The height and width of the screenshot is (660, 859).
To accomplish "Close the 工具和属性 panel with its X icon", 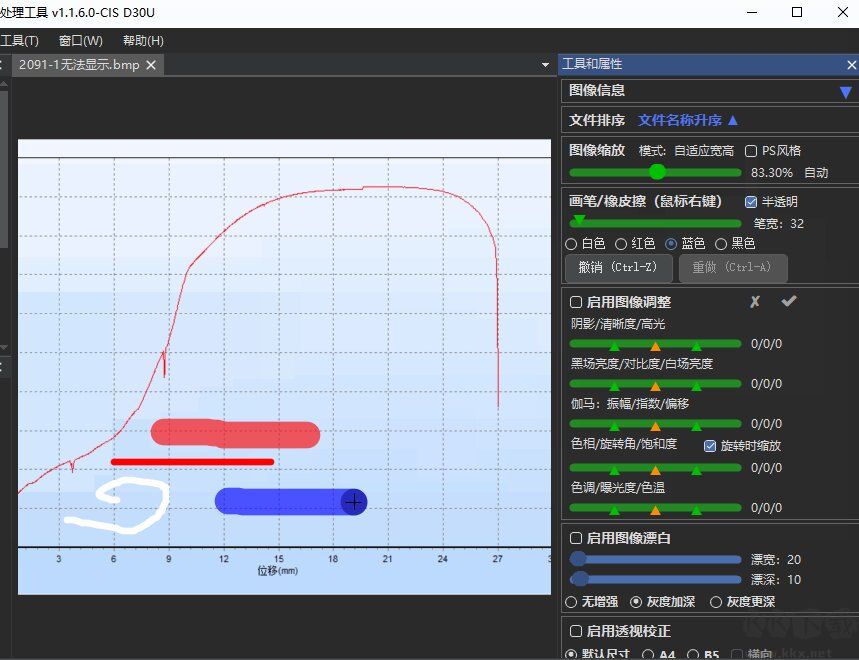I will [x=851, y=64].
